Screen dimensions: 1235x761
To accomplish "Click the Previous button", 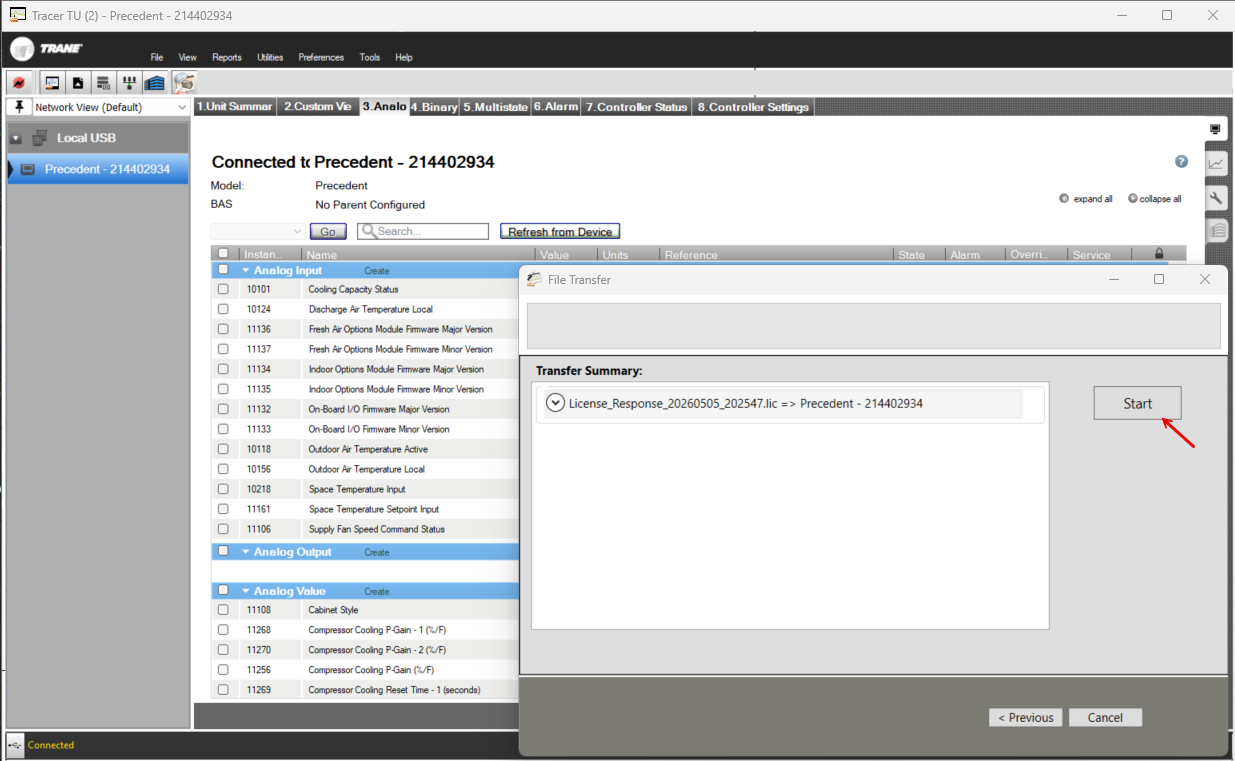I will 1026,717.
